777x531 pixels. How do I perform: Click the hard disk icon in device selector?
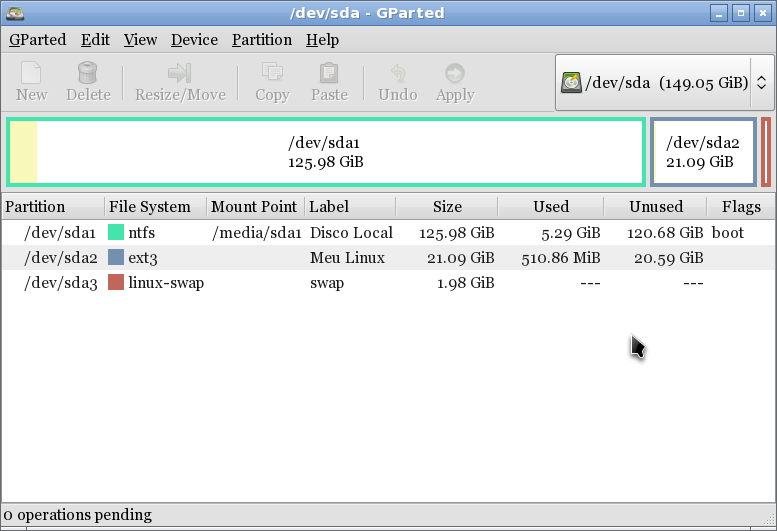click(x=571, y=82)
